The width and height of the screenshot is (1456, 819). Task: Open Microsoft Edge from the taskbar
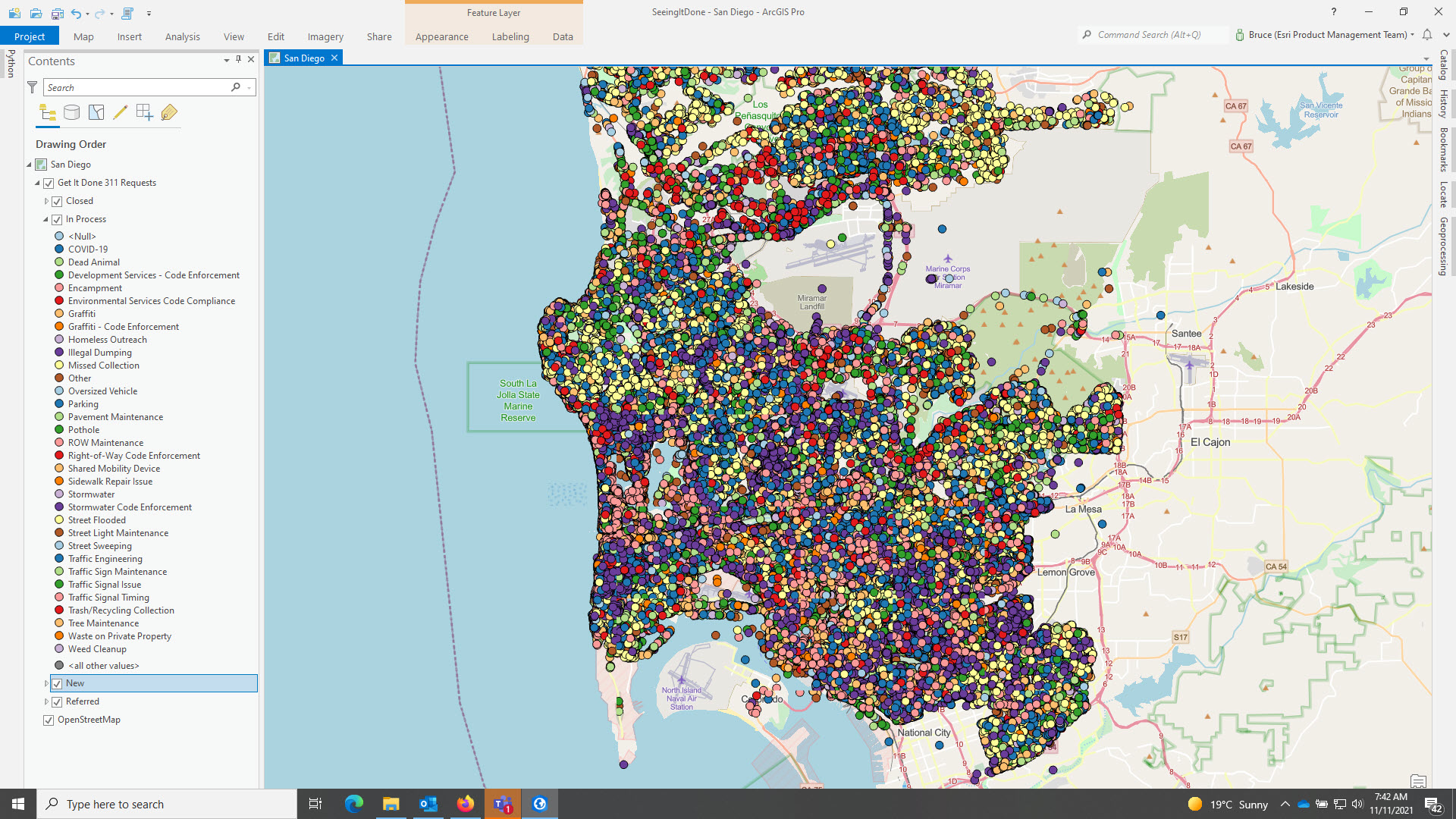[353, 804]
